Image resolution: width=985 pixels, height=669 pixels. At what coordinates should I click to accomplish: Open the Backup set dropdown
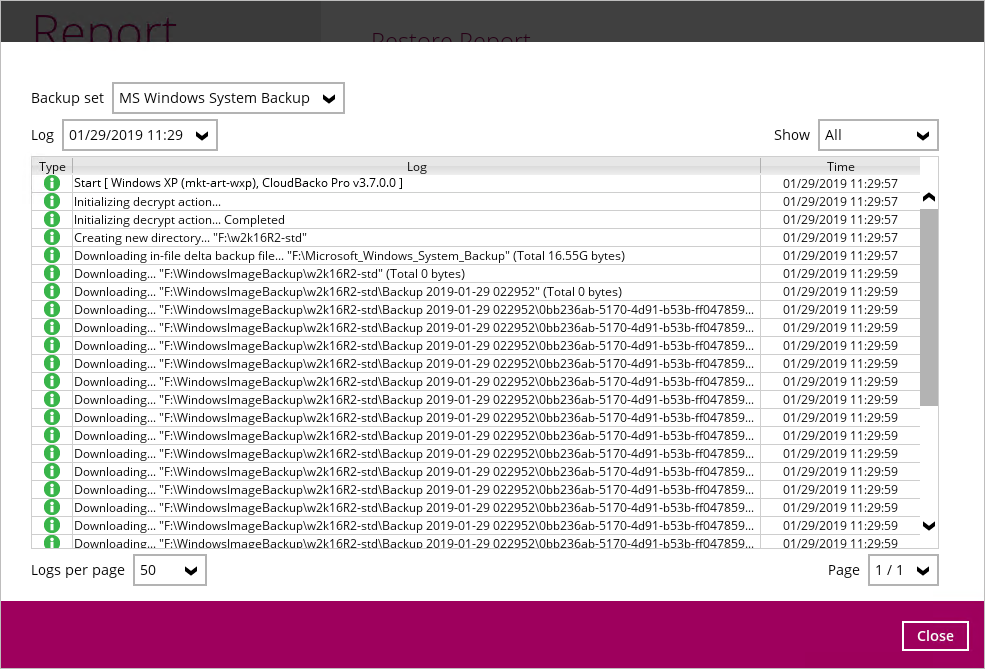228,98
